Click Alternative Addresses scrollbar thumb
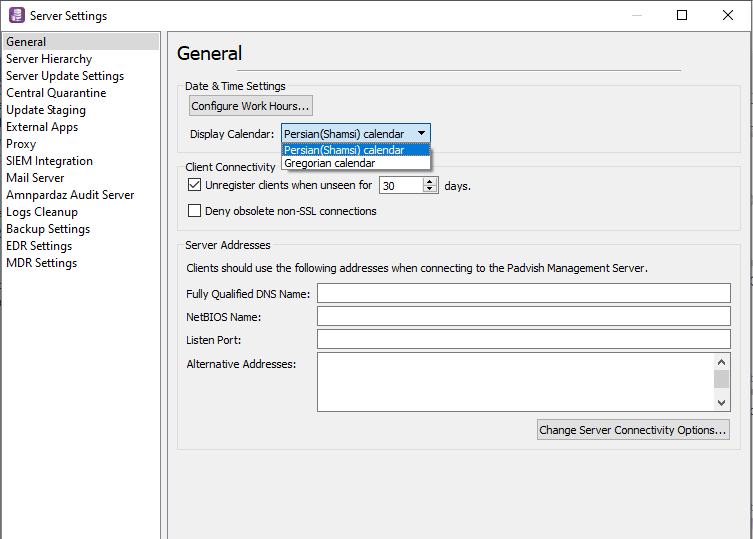Image resolution: width=753 pixels, height=539 pixels. (x=721, y=379)
